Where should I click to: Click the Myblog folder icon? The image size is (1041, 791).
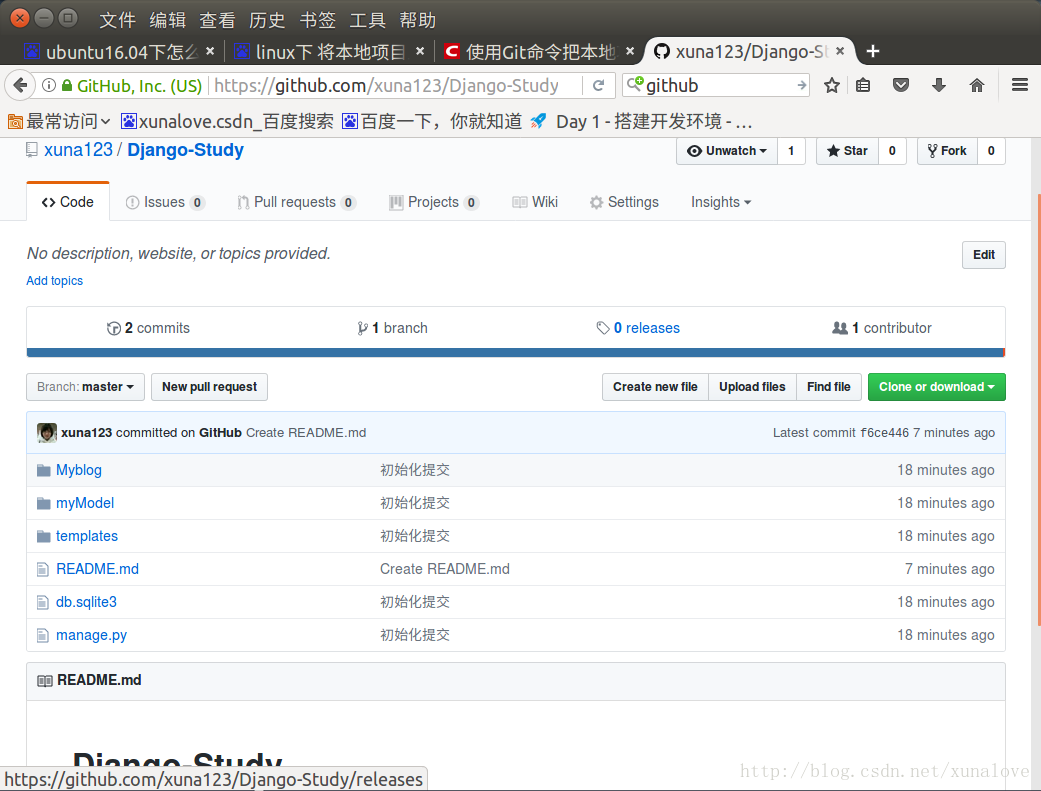(x=44, y=470)
